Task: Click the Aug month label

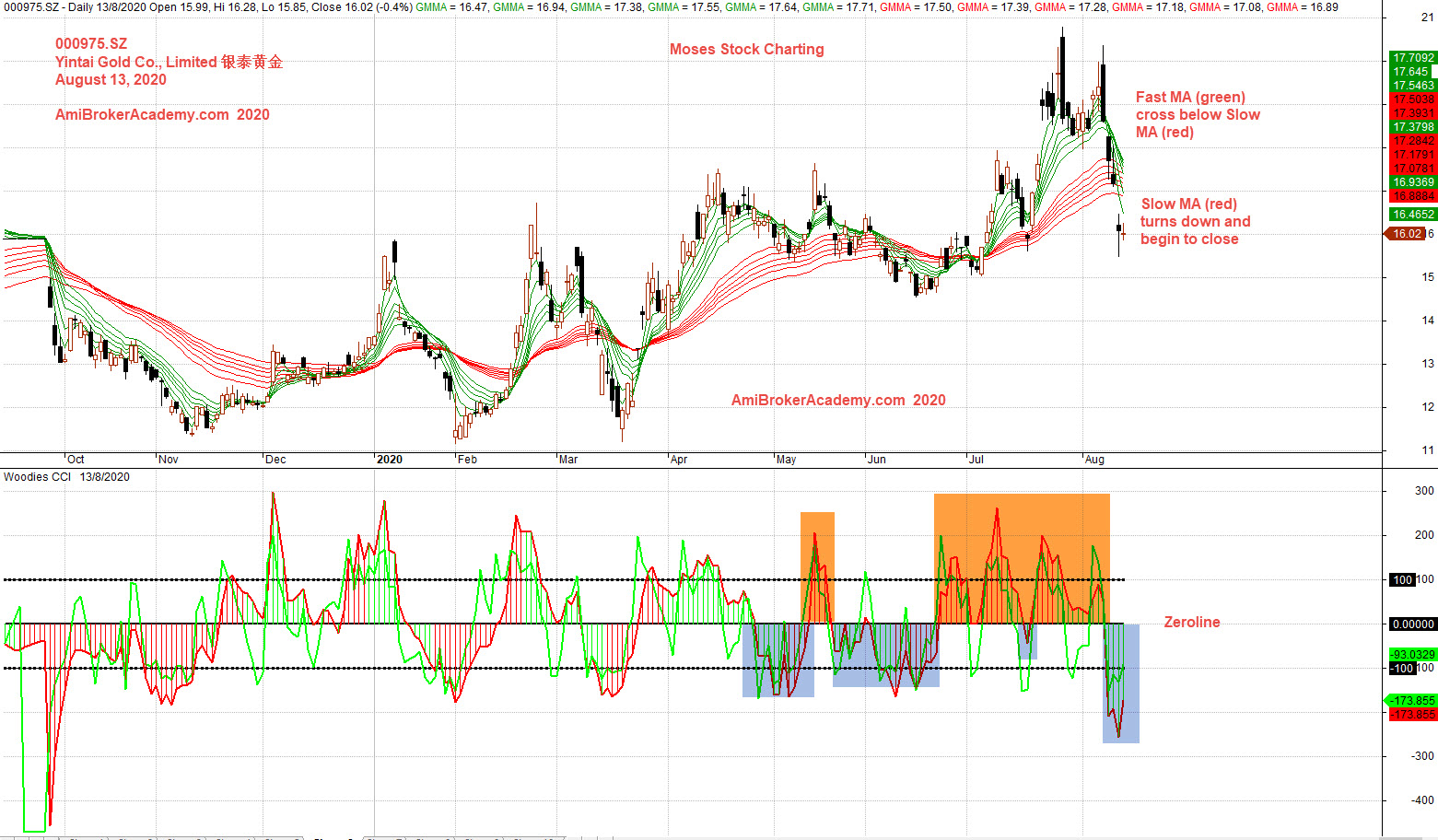Action: click(x=1094, y=460)
